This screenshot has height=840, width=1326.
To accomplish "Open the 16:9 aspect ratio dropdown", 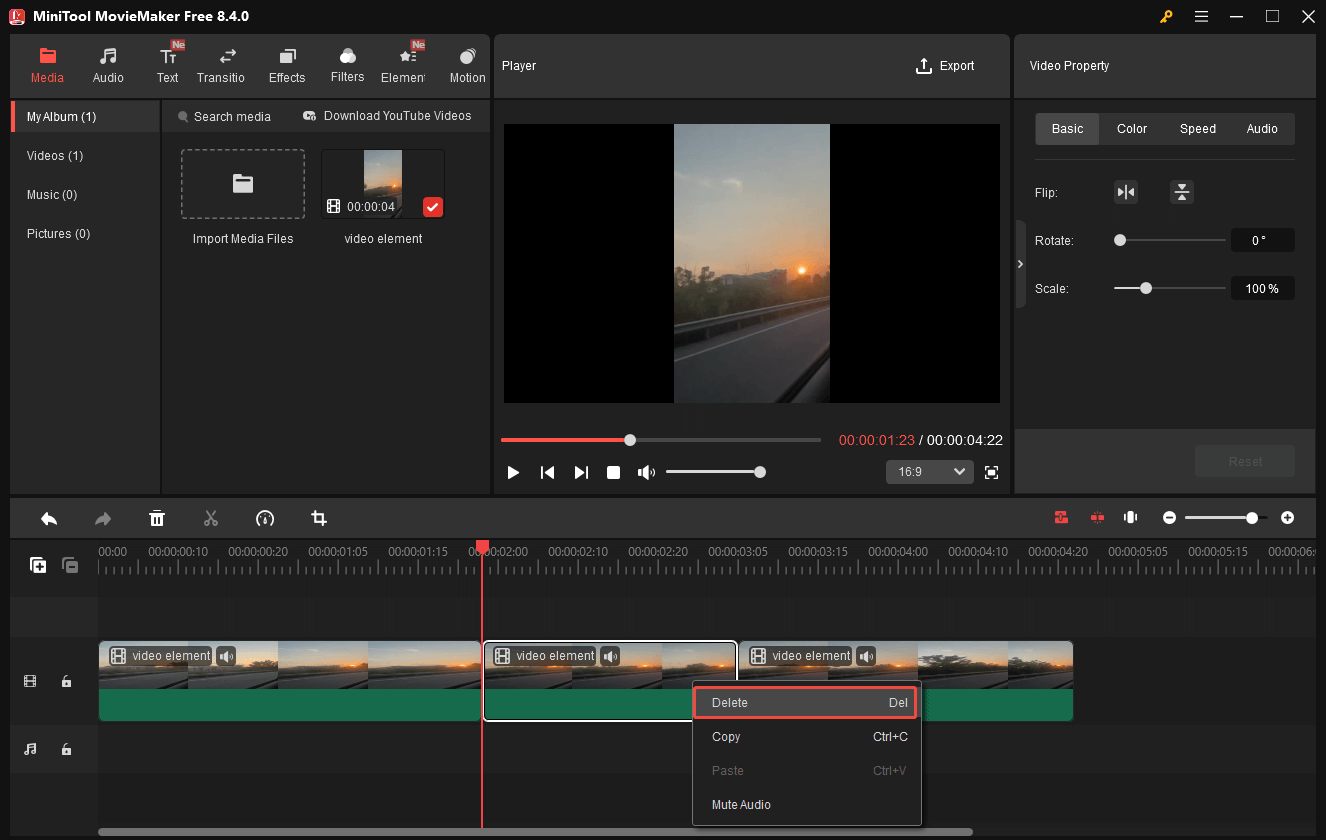I will [929, 471].
